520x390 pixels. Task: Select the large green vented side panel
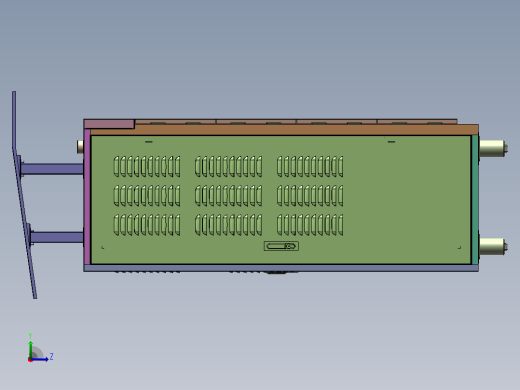(281, 200)
